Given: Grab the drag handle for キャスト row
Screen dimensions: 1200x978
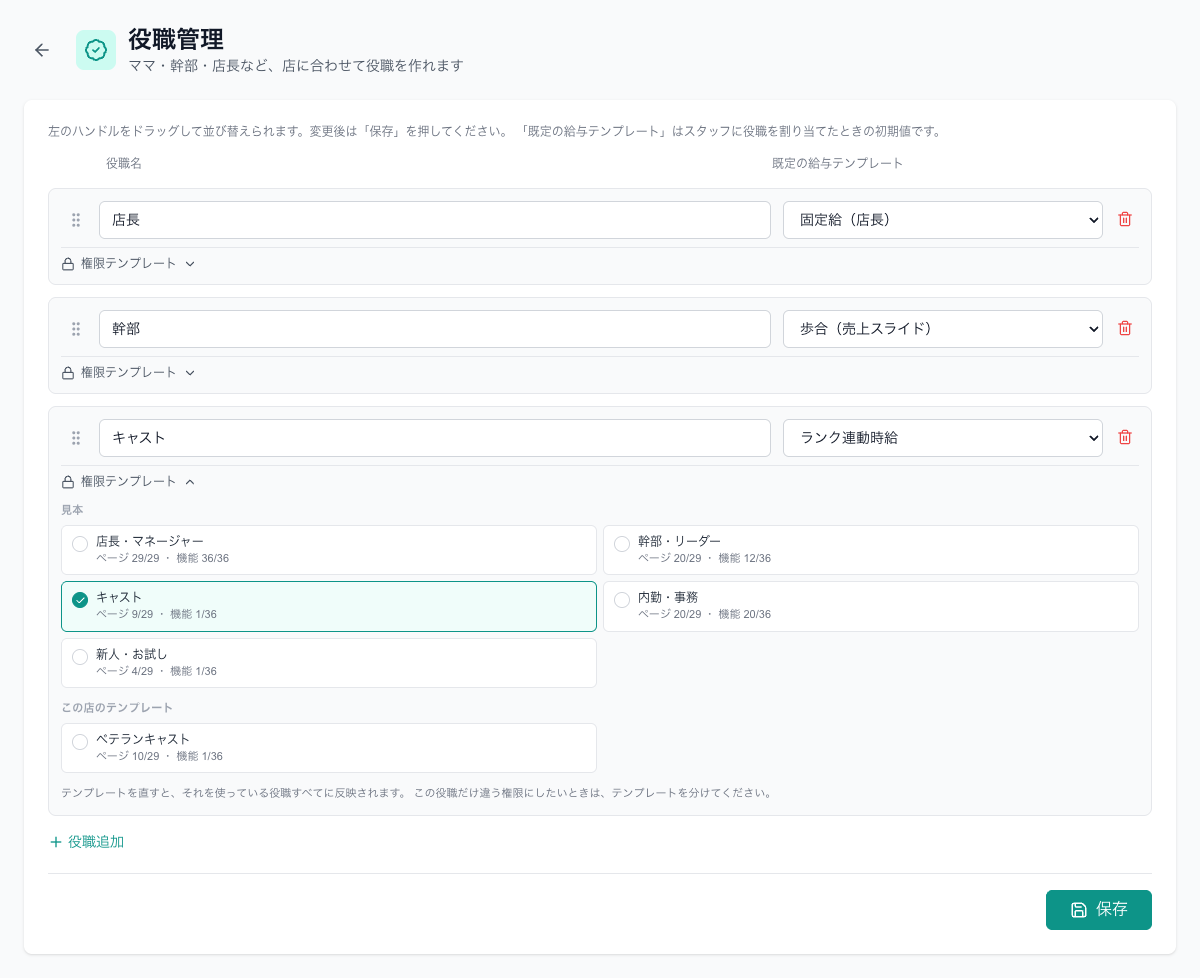Looking at the screenshot, I should 76,438.
